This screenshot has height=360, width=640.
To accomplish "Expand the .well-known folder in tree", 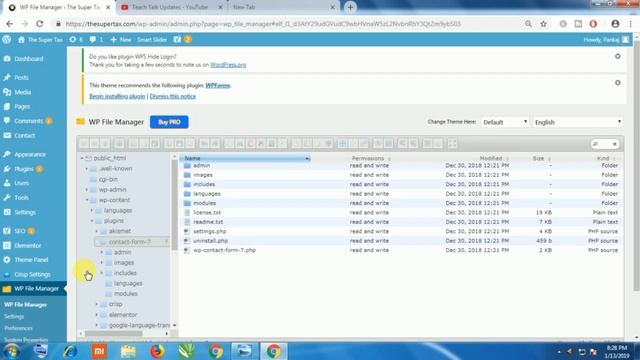I will (x=87, y=169).
